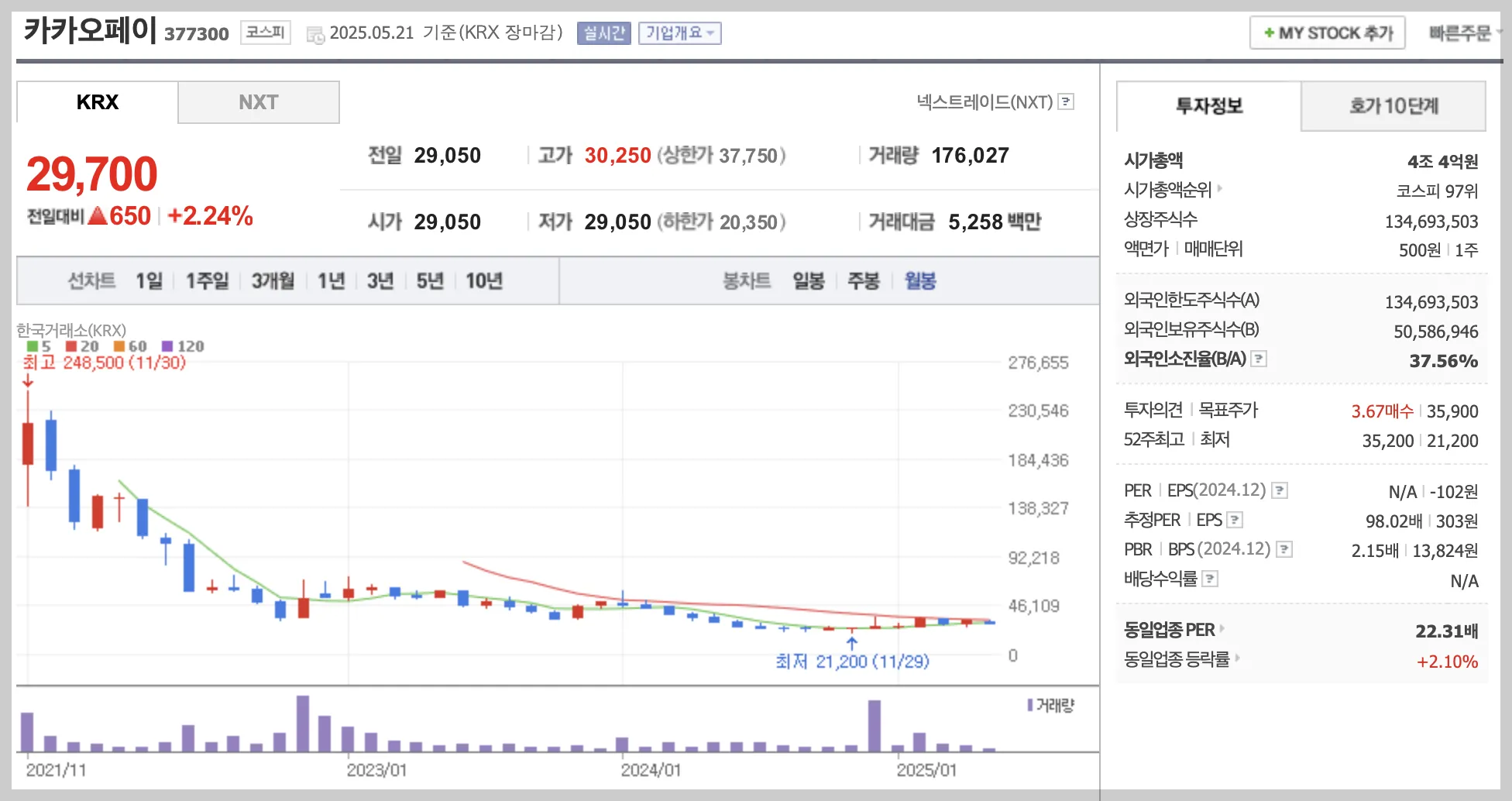Select the 투자정보 tab
The height and width of the screenshot is (801, 1512).
coord(1209,106)
